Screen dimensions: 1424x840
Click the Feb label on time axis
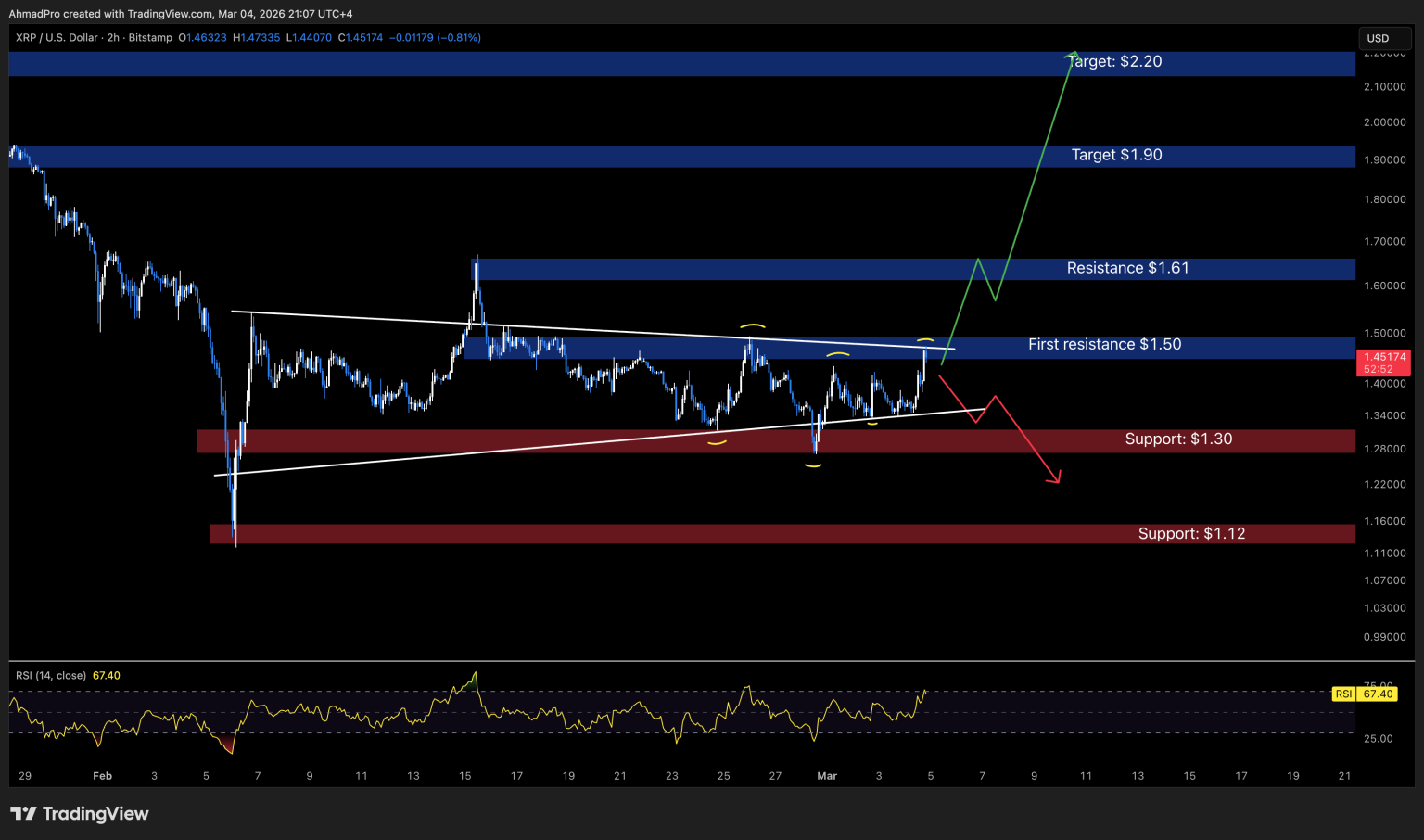click(x=102, y=776)
